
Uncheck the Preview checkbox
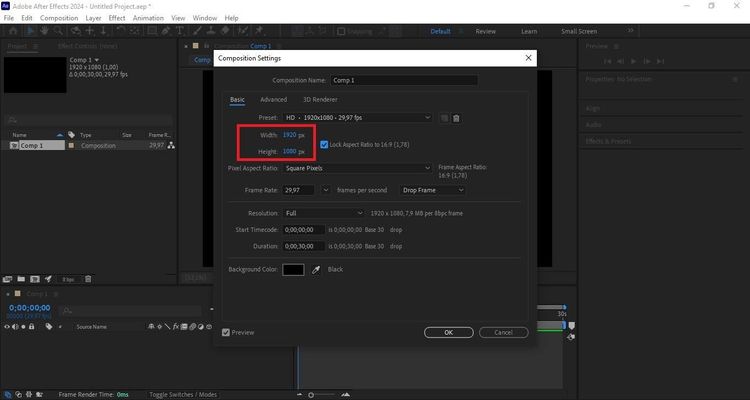click(226, 332)
